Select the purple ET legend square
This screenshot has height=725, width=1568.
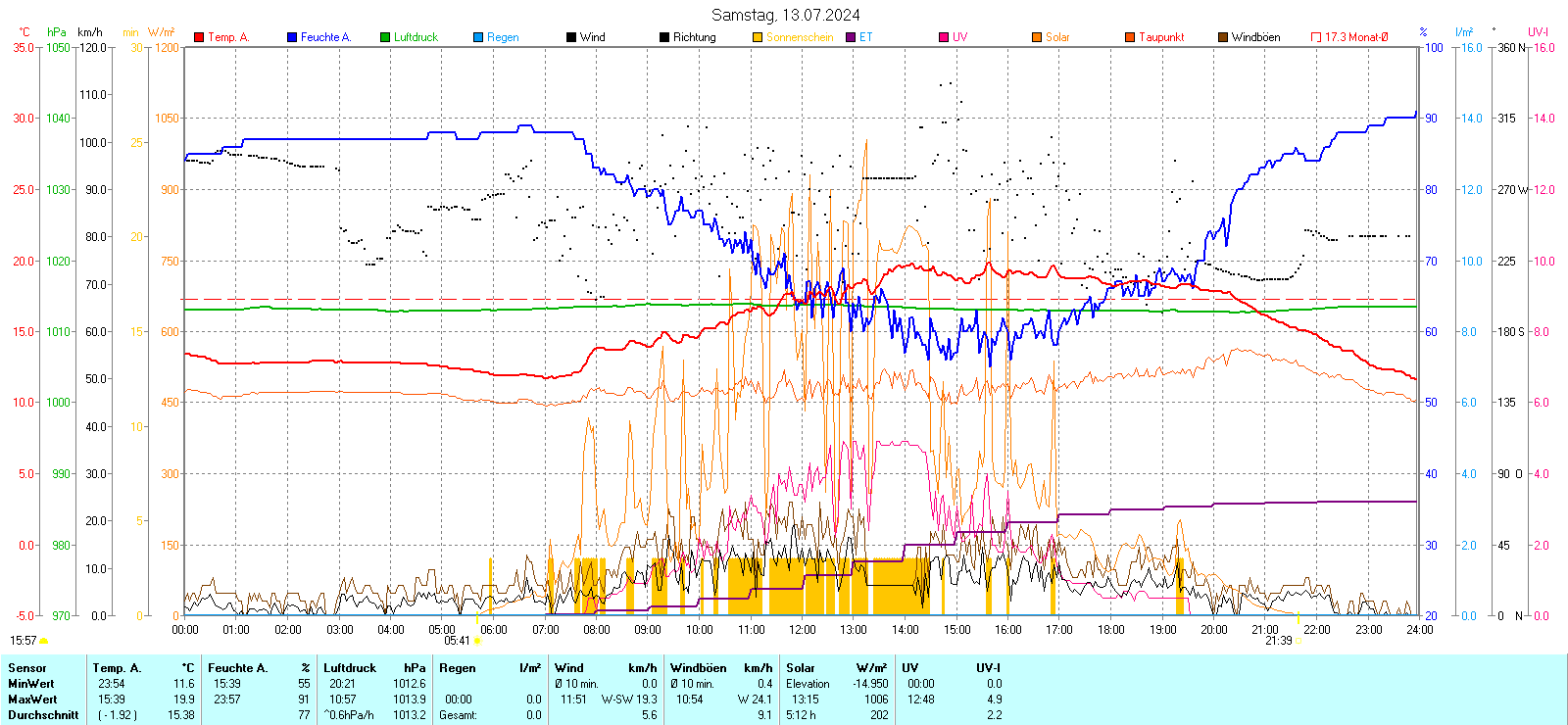tap(851, 37)
